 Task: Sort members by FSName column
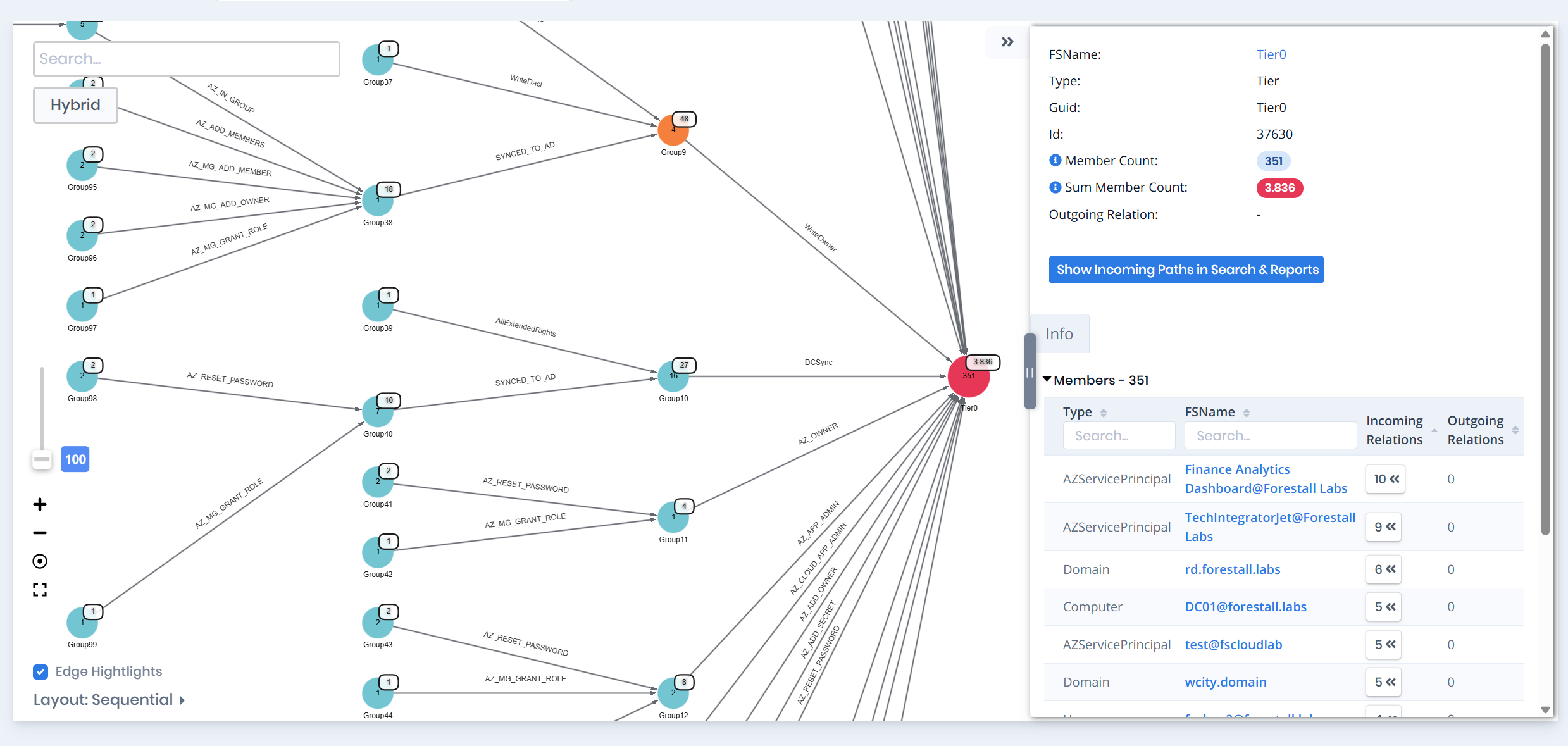click(1246, 413)
